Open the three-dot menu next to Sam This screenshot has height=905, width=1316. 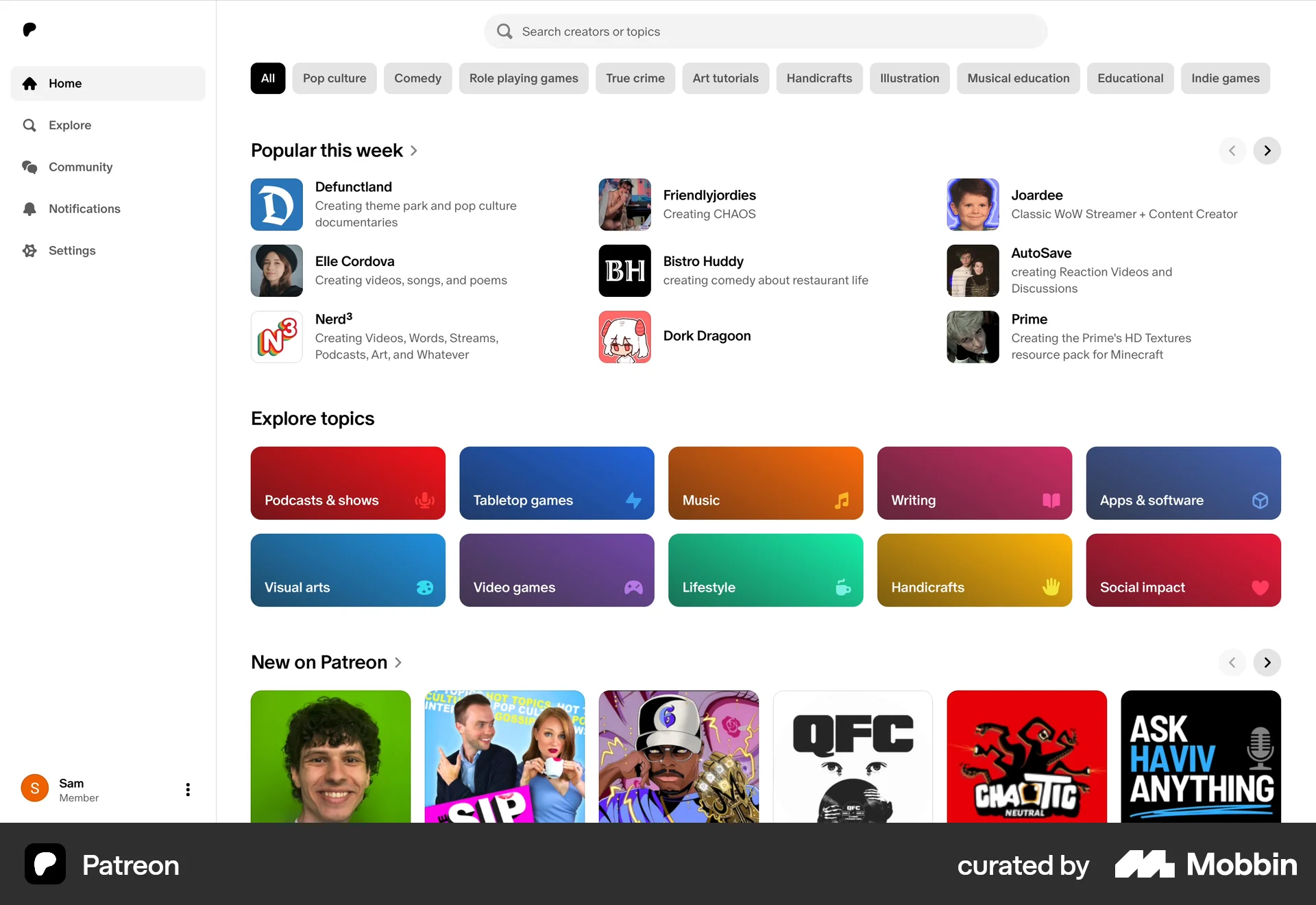[x=187, y=789]
